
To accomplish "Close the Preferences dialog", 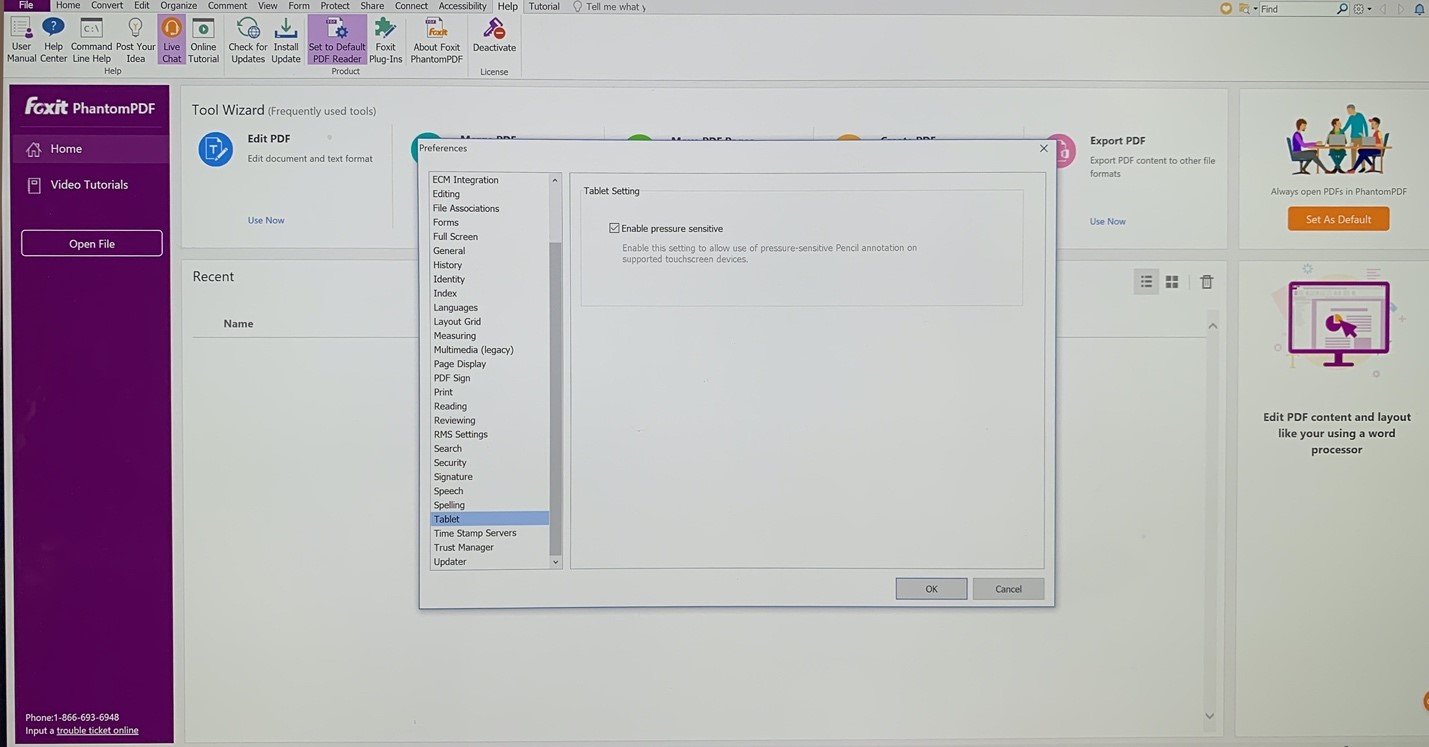I will click(1043, 148).
